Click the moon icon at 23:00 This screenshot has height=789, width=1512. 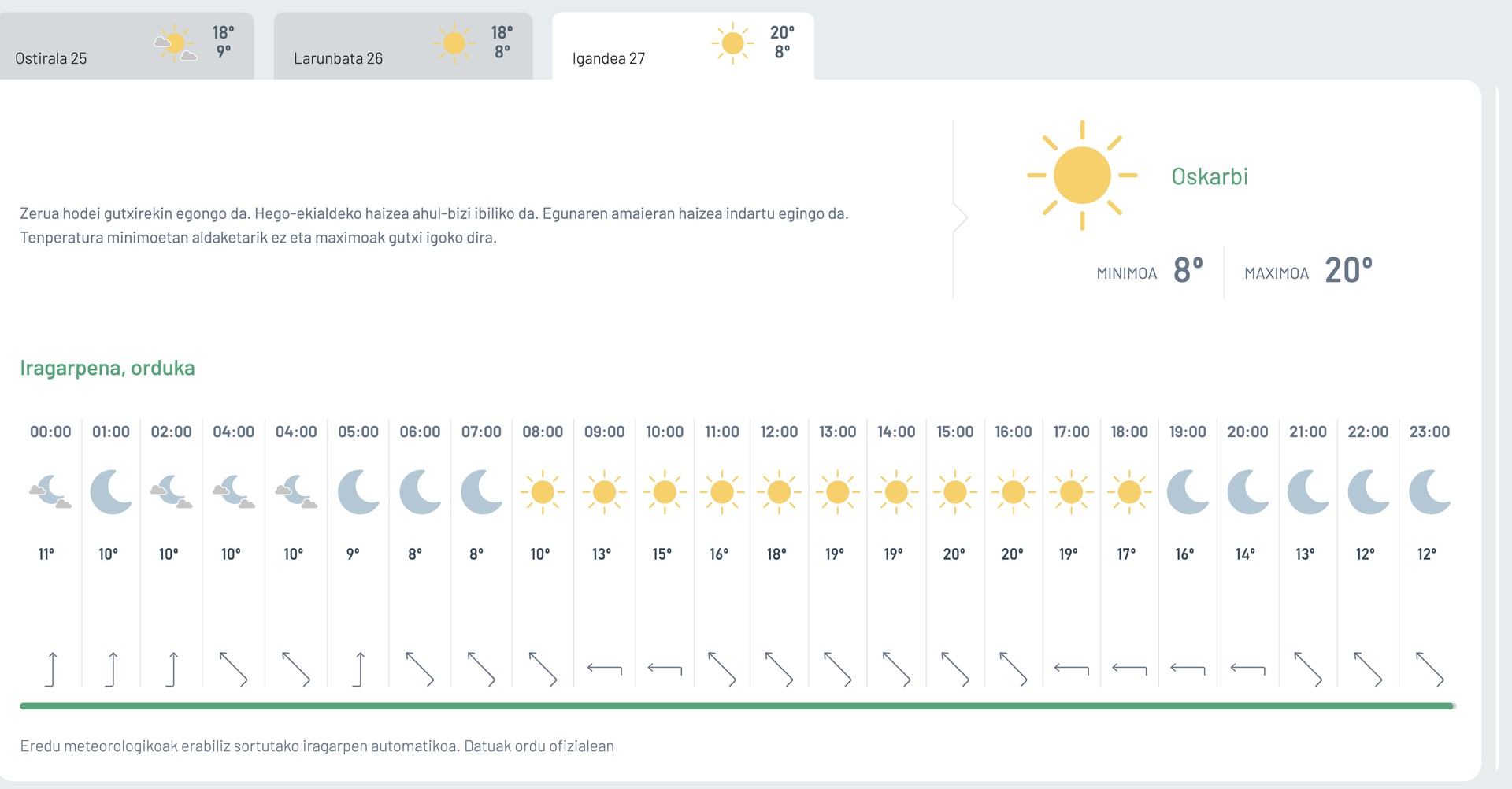pos(1429,492)
